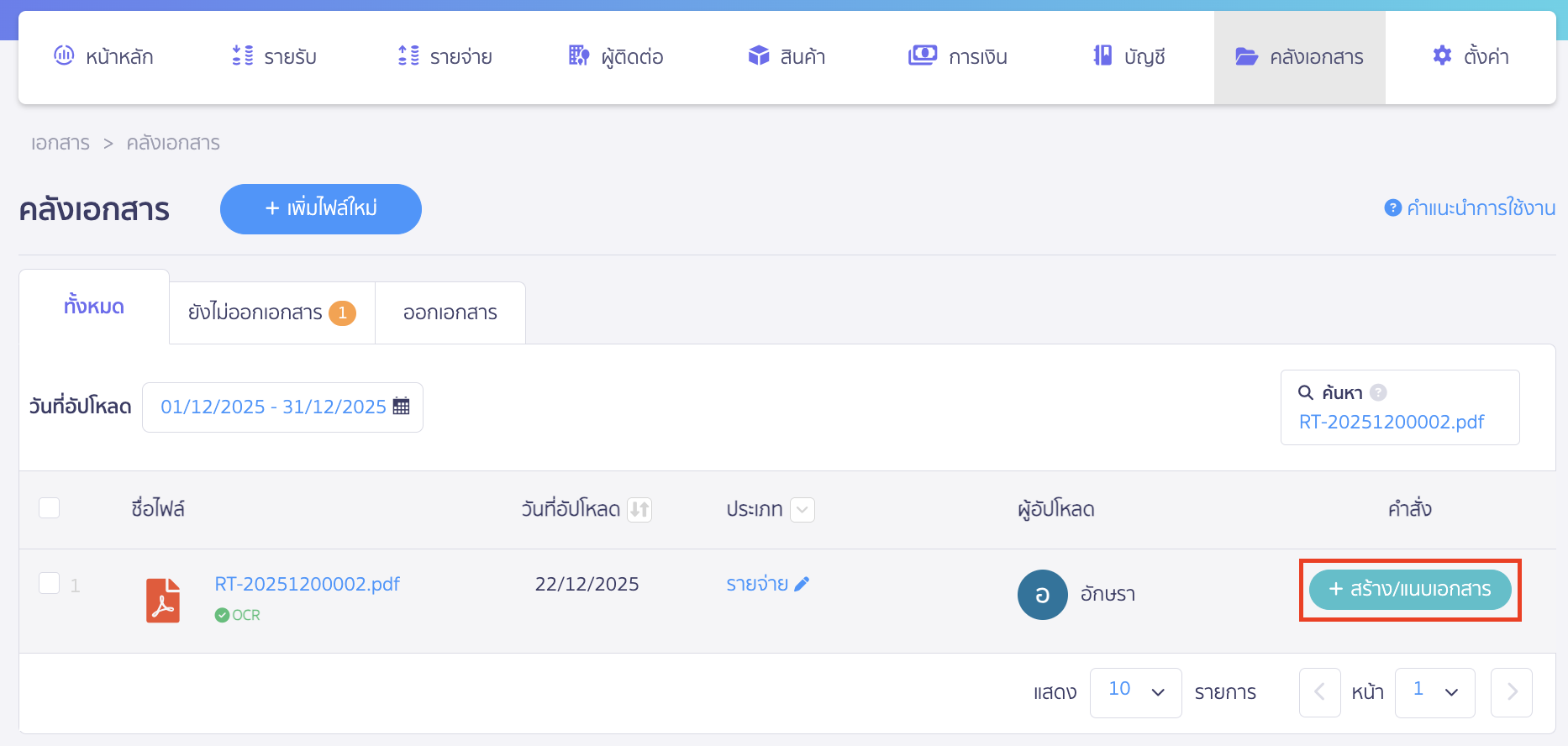Click the sort icon next to วันที่อัปโหลด column
This screenshot has width=1568, height=746.
coord(639,509)
